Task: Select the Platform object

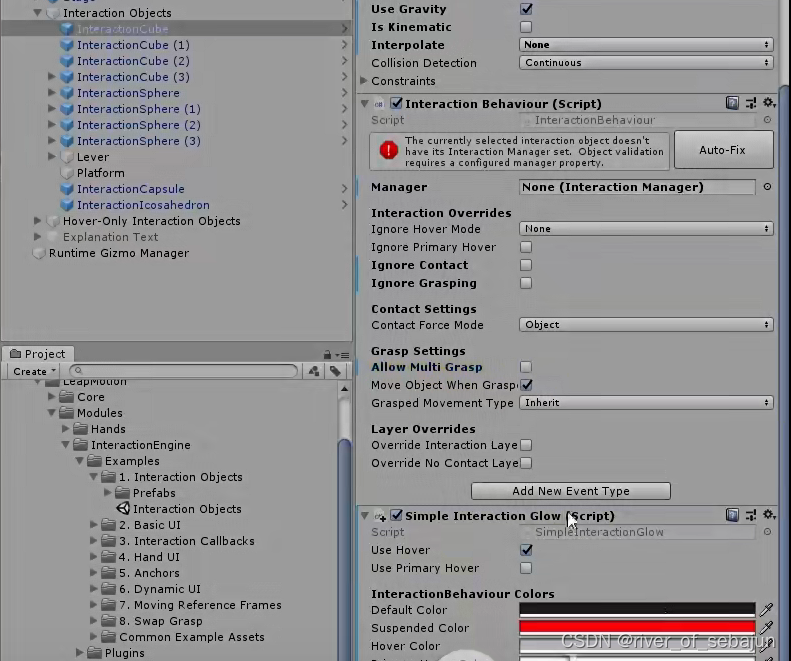Action: (100, 173)
